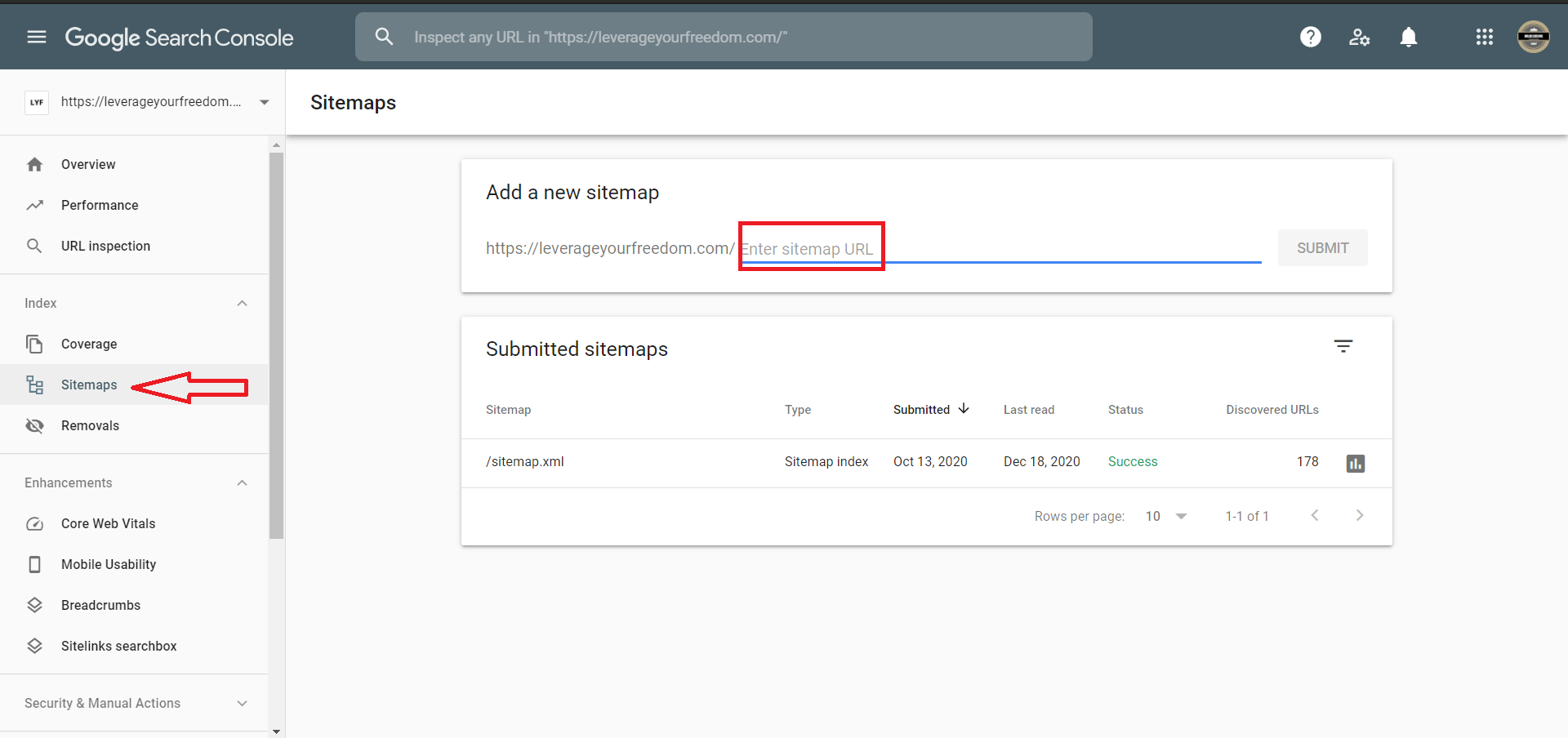The height and width of the screenshot is (738, 1568).
Task: Click the Sitemap index type cell
Action: [x=826, y=461]
